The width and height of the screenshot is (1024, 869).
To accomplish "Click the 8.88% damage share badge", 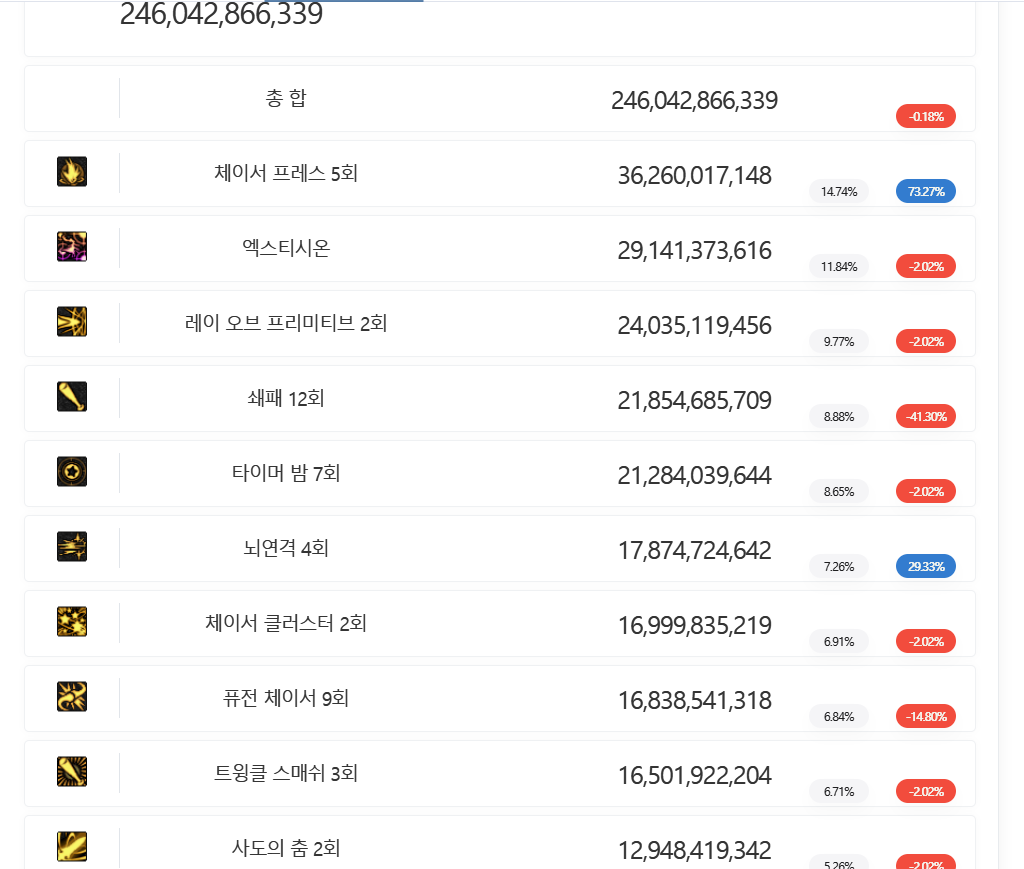I will (839, 416).
